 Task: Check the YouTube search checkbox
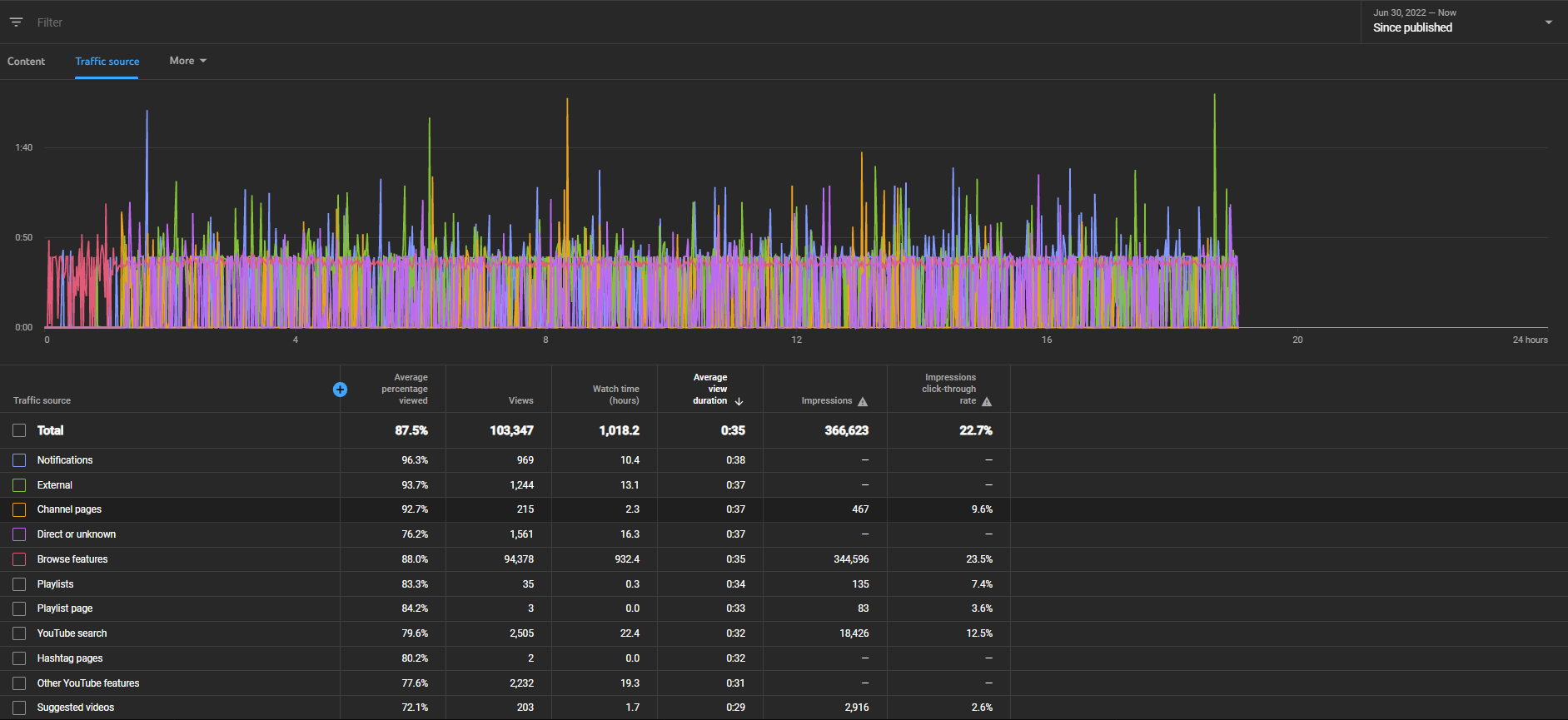coord(19,633)
